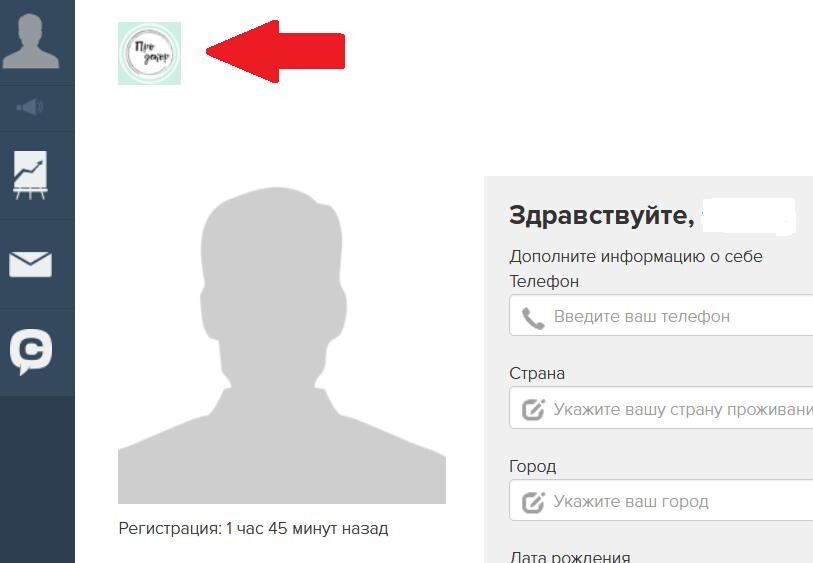Screen dimensions: 813x563
Task: Click the large gray avatar placeholder
Action: (x=282, y=345)
